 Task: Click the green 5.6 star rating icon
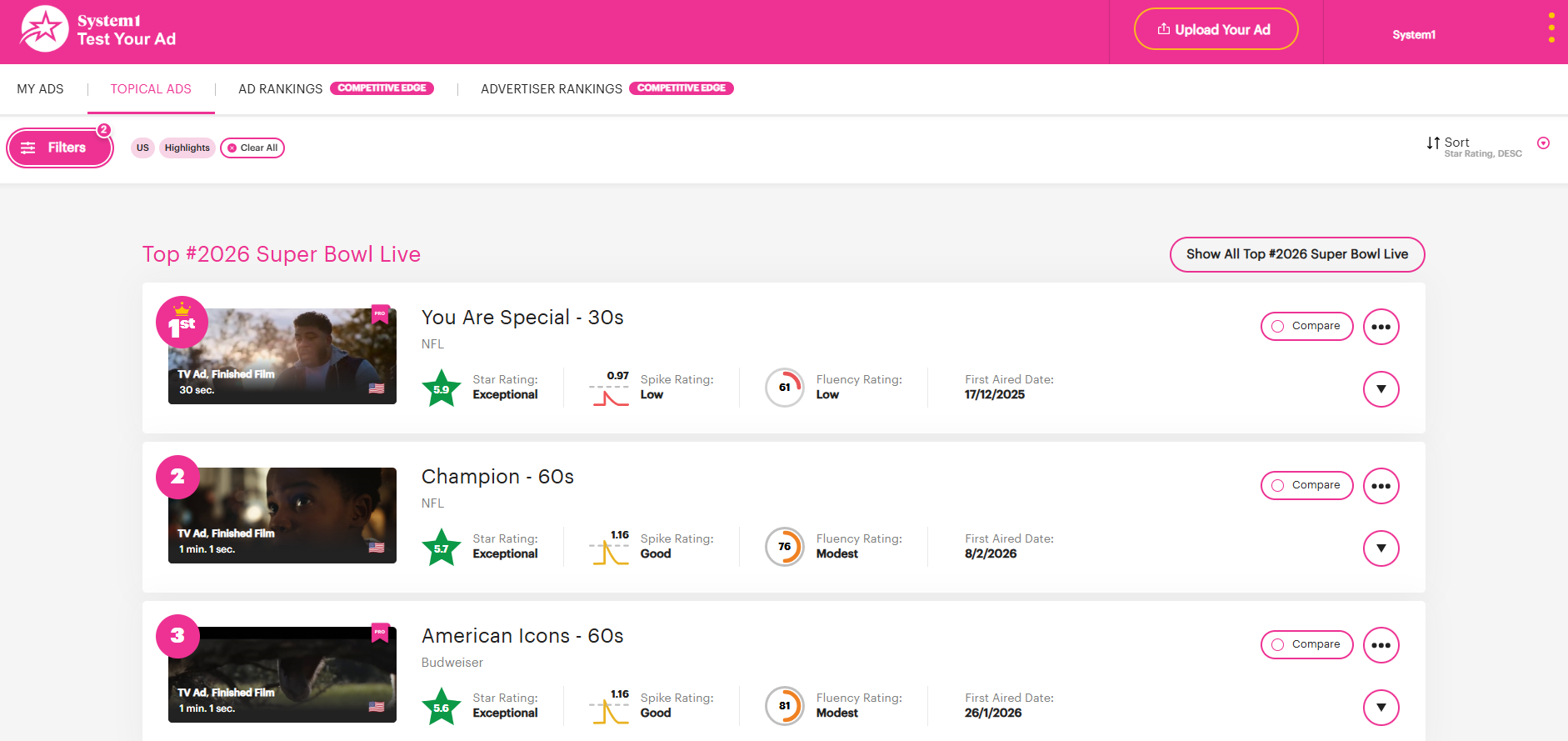pyautogui.click(x=442, y=707)
